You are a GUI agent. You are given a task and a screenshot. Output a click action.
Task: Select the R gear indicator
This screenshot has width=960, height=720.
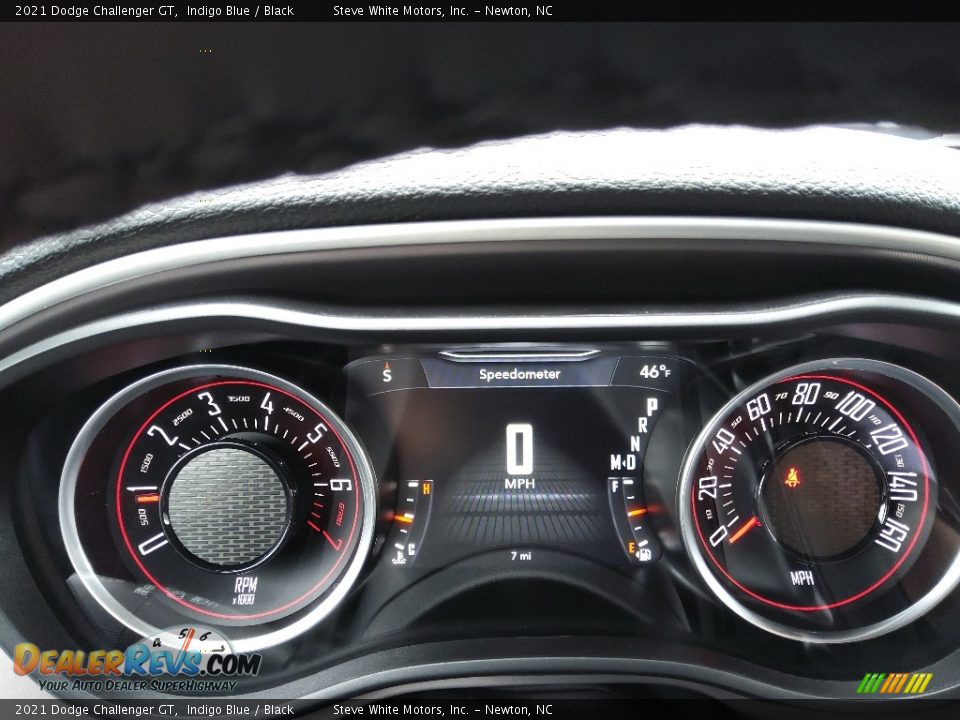coord(643,425)
